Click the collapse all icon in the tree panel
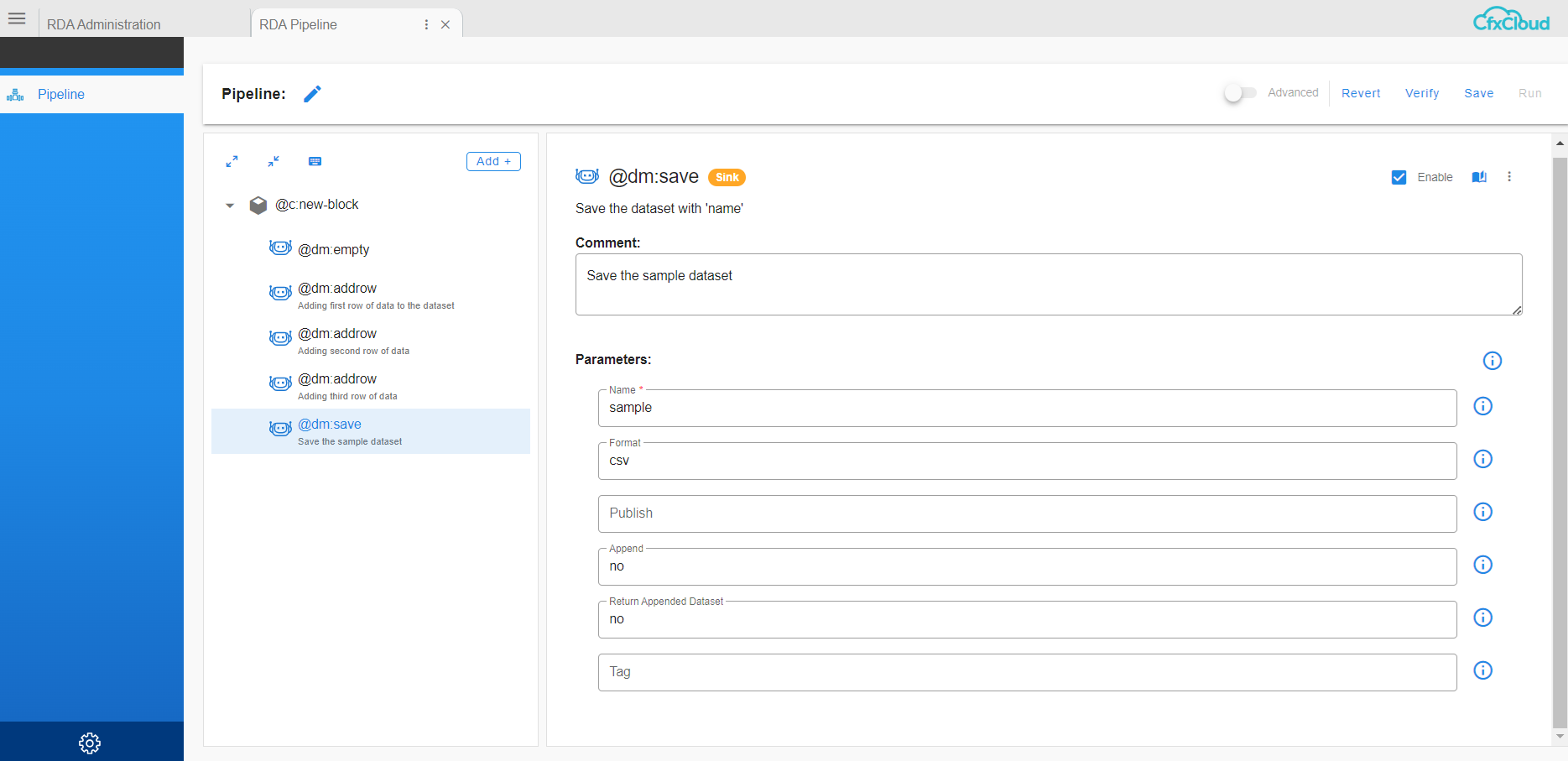Viewport: 1568px width, 761px height. click(273, 161)
